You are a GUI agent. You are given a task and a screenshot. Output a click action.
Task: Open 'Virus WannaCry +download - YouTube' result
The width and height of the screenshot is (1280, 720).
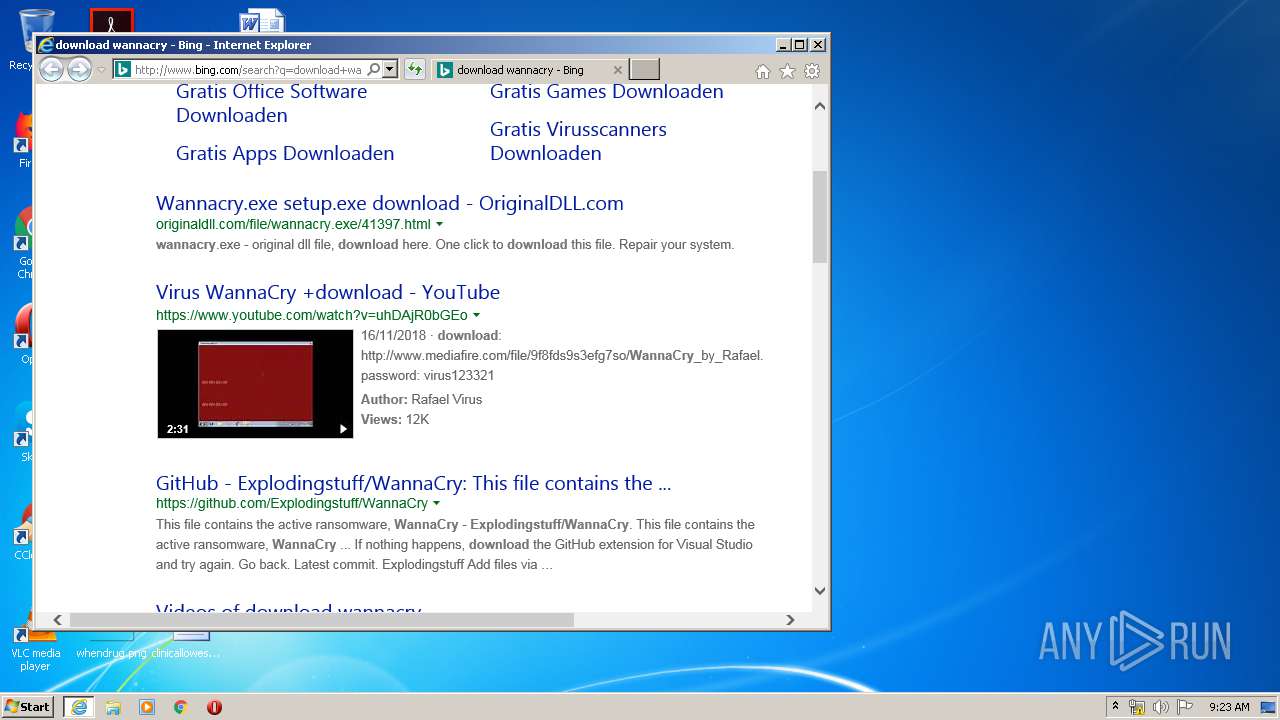click(x=328, y=292)
